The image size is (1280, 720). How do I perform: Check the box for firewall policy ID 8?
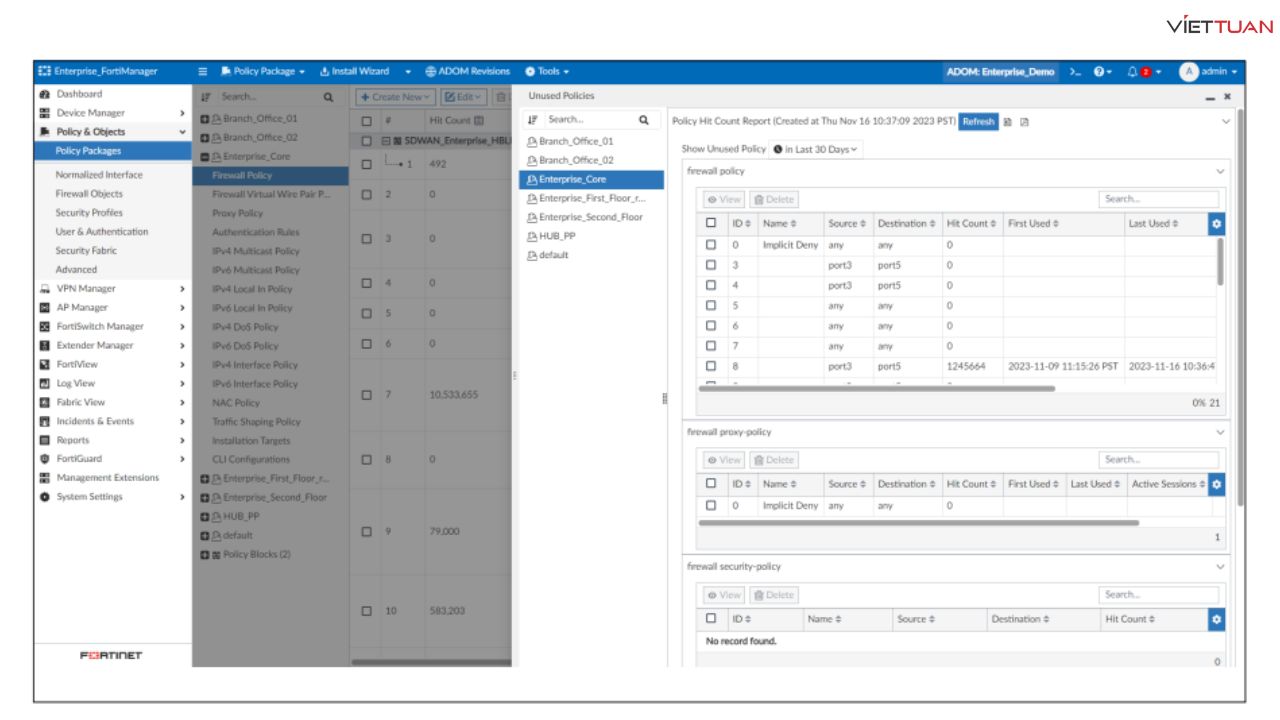(x=712, y=367)
